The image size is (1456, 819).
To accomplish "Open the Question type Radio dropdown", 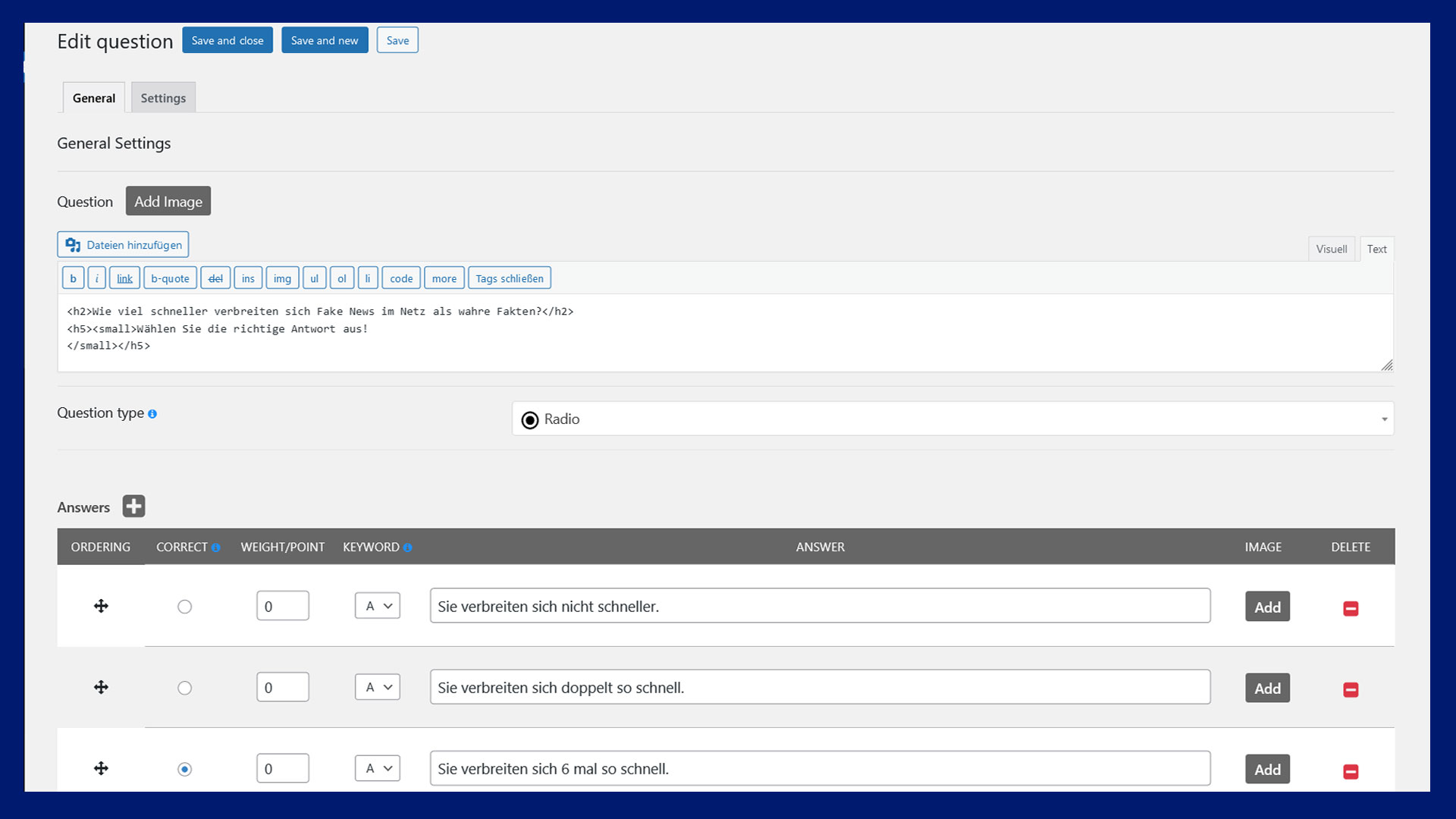I will (x=952, y=419).
